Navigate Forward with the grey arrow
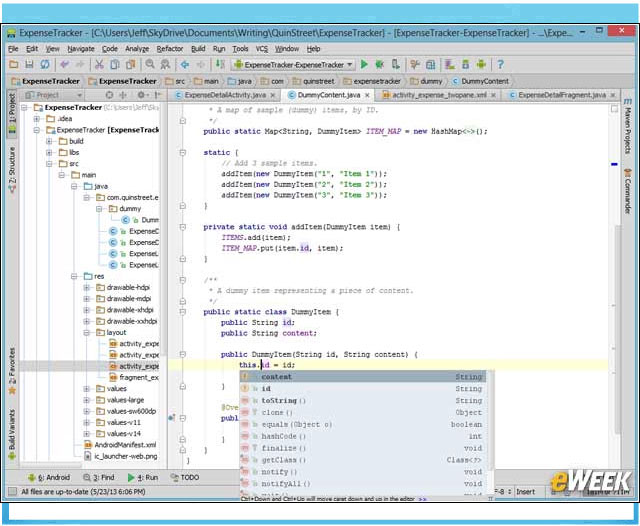640x526 pixels. [x=200, y=64]
